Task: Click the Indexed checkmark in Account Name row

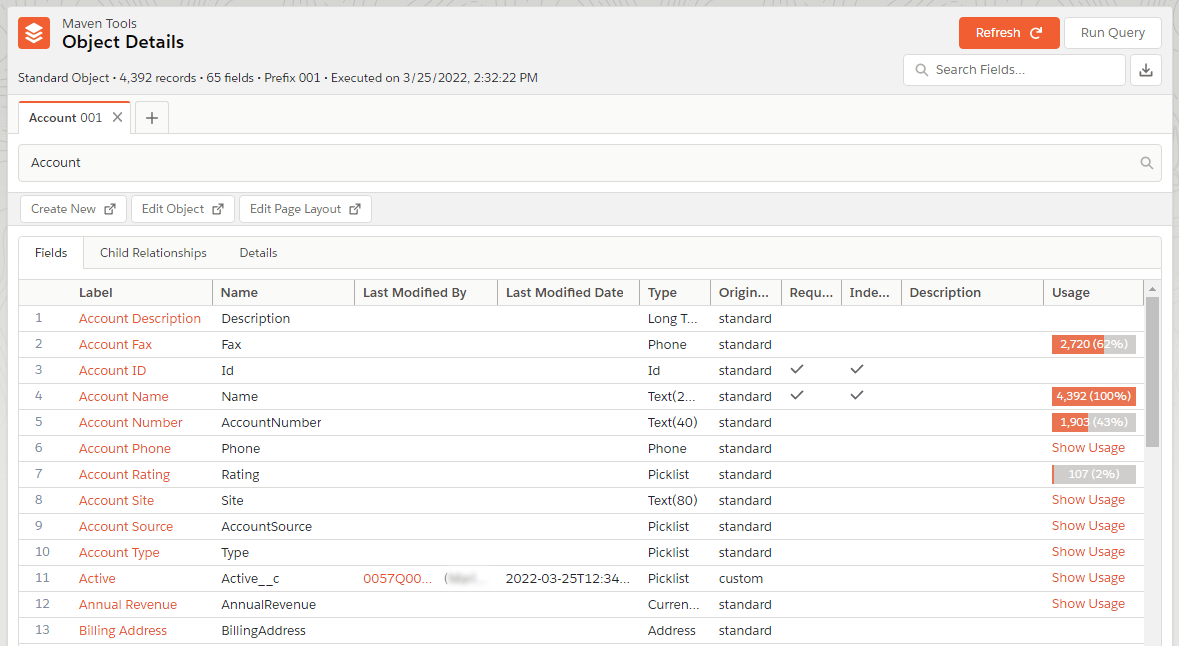Action: (x=856, y=396)
